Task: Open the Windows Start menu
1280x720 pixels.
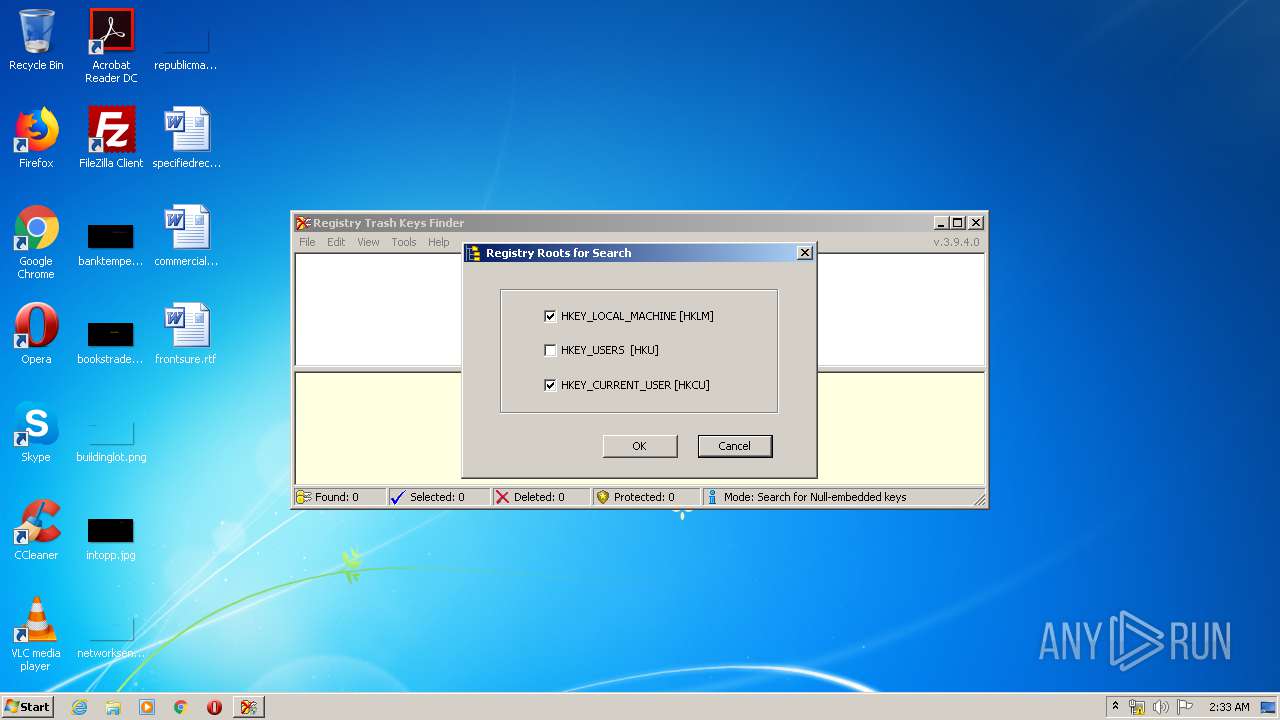Action: [x=27, y=707]
